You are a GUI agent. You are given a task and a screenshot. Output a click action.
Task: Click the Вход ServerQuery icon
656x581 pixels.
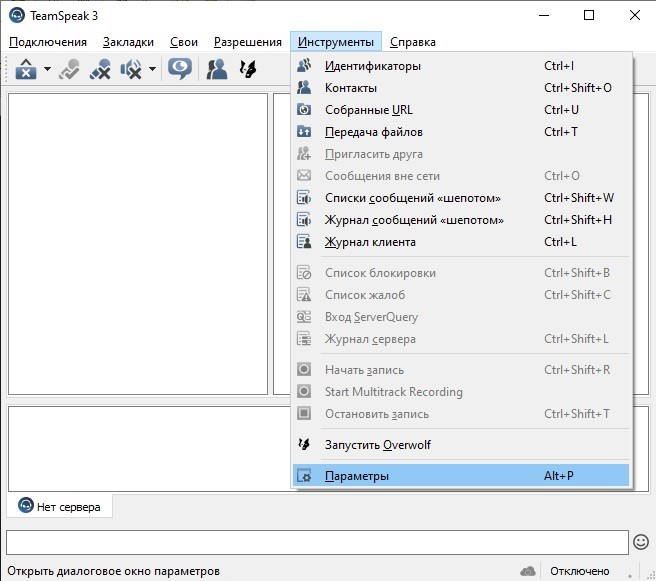point(304,317)
